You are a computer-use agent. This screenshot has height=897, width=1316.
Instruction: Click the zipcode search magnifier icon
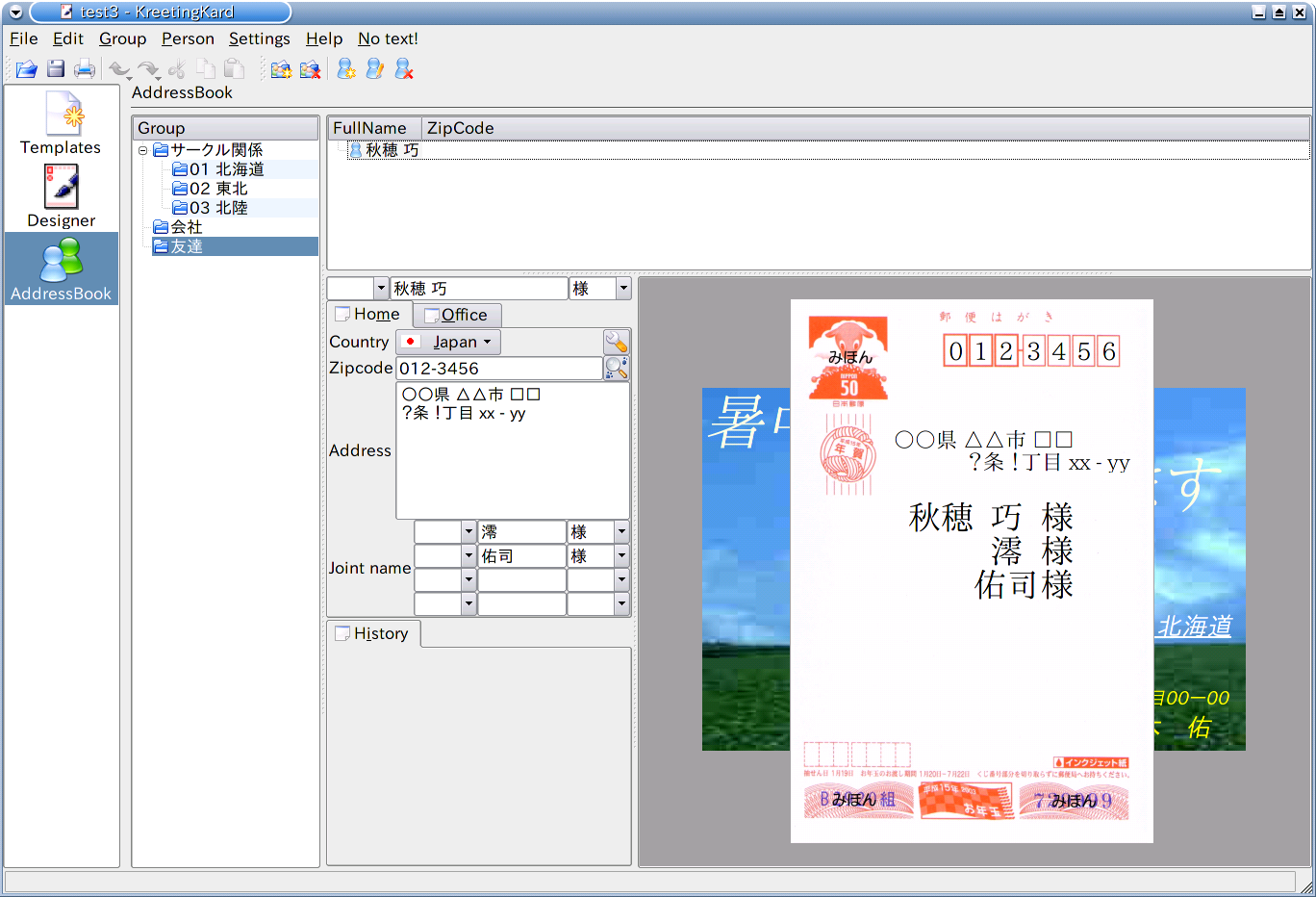point(617,368)
